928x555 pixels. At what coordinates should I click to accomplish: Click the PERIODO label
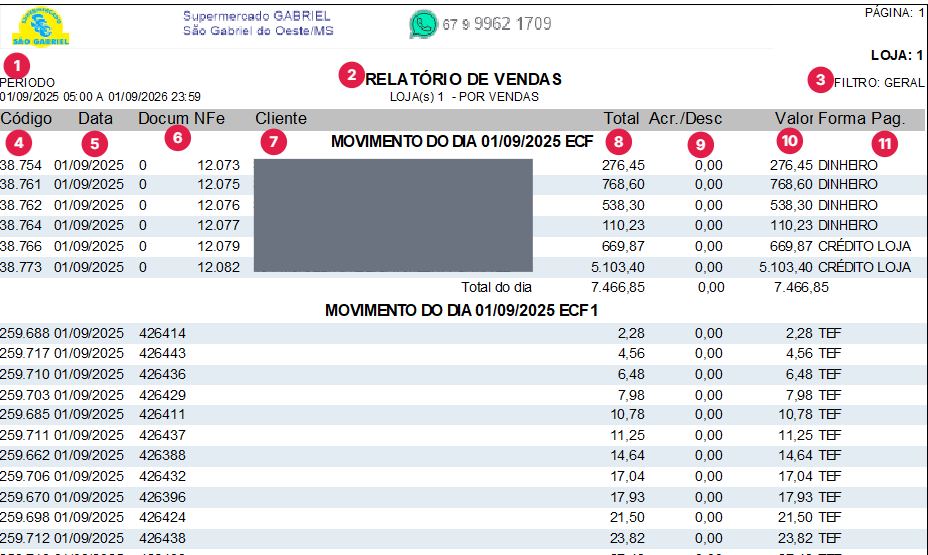27,83
